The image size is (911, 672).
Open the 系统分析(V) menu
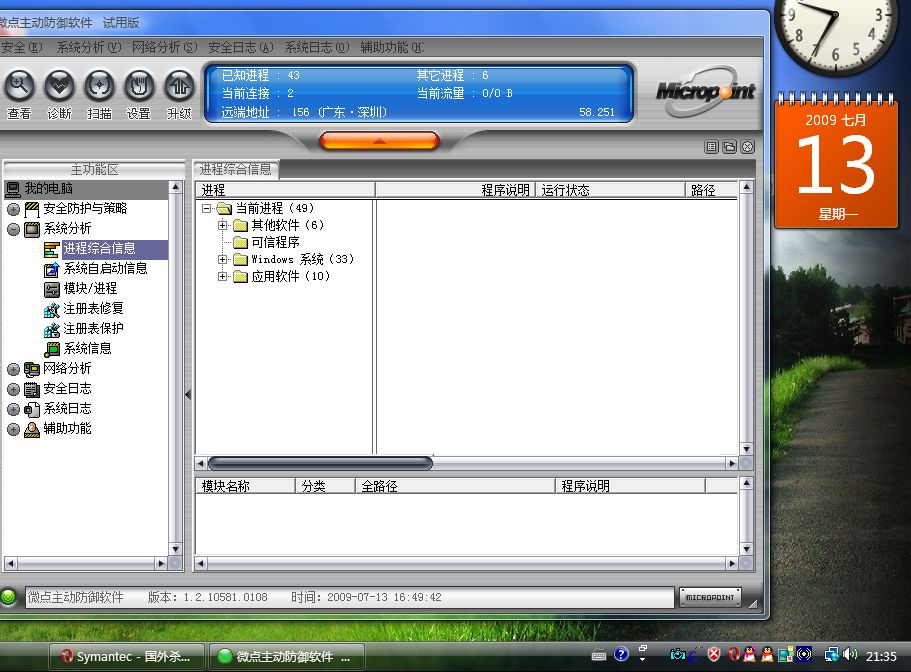(89, 47)
